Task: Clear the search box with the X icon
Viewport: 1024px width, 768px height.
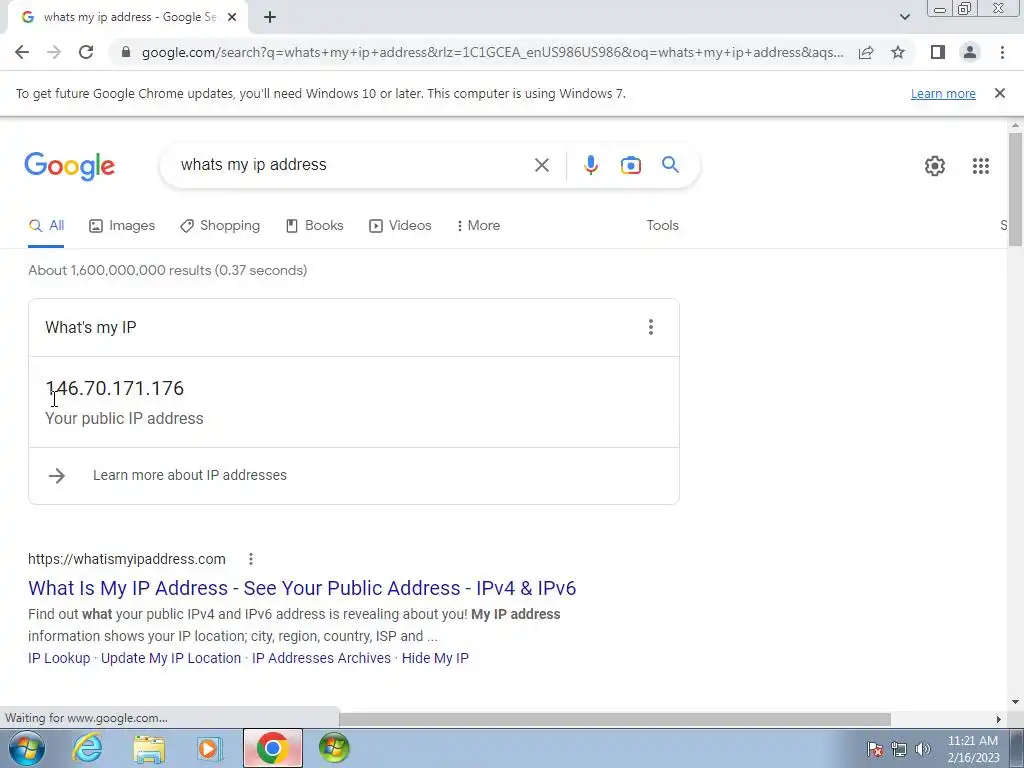Action: point(541,165)
